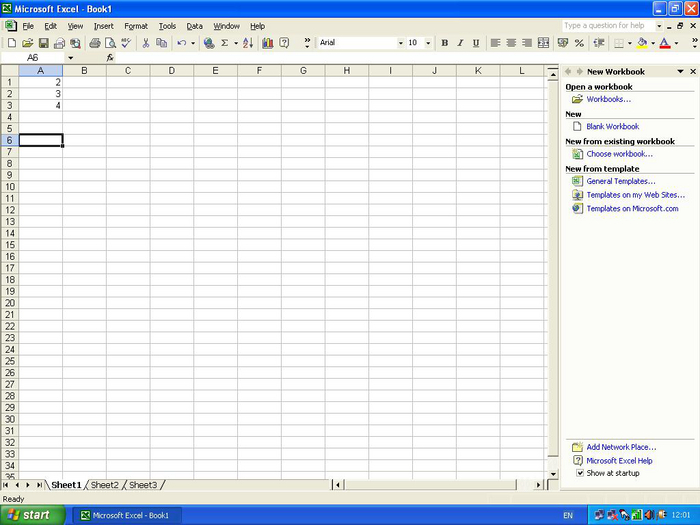Open the General Templates link
700x525 pixels.
(x=620, y=181)
